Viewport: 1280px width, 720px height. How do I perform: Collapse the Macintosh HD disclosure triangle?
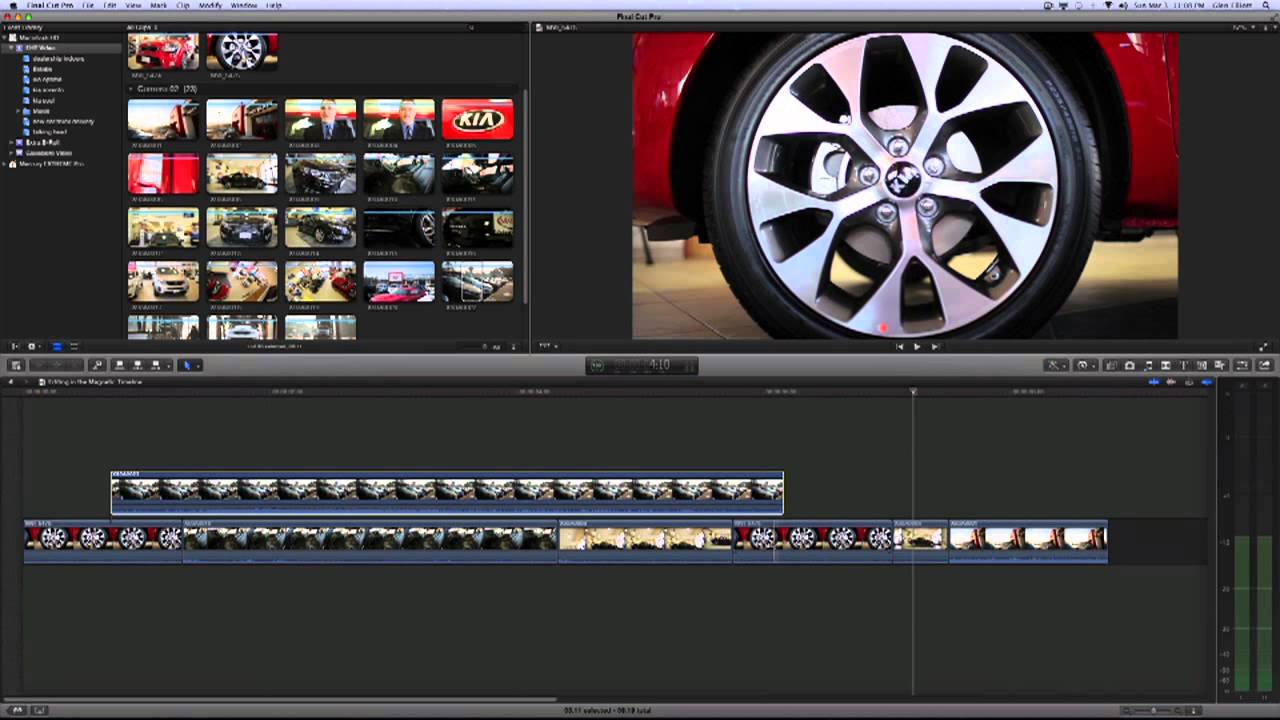pyautogui.click(x=5, y=38)
